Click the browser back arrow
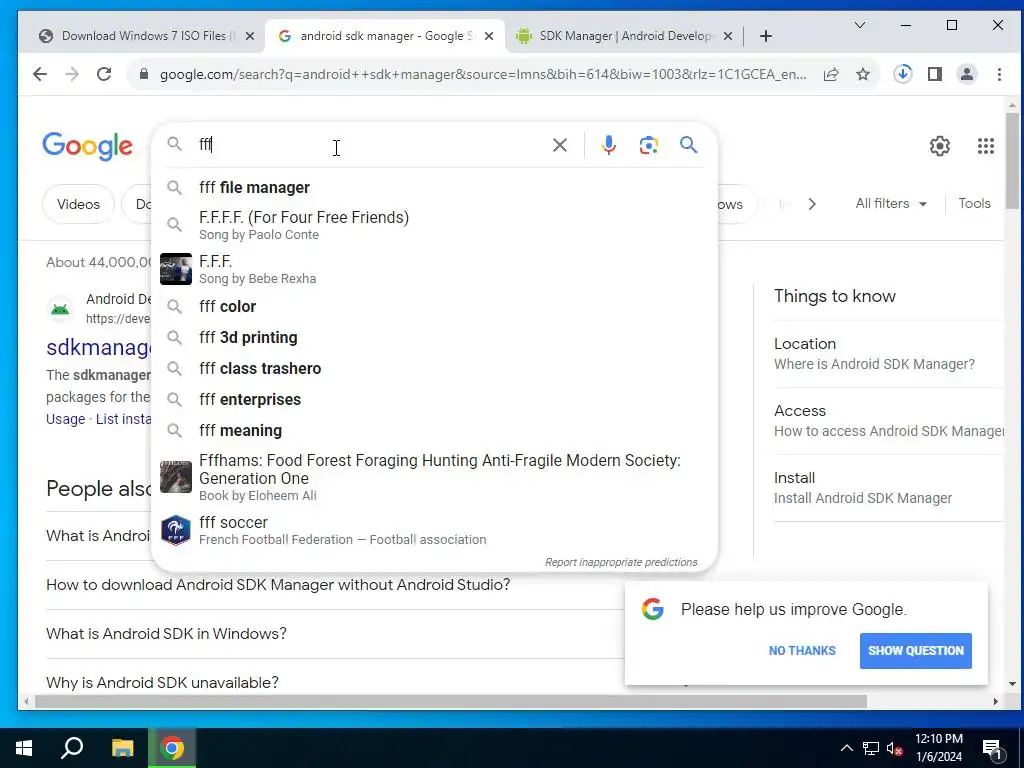Screen dimensions: 1024x768 (40, 74)
